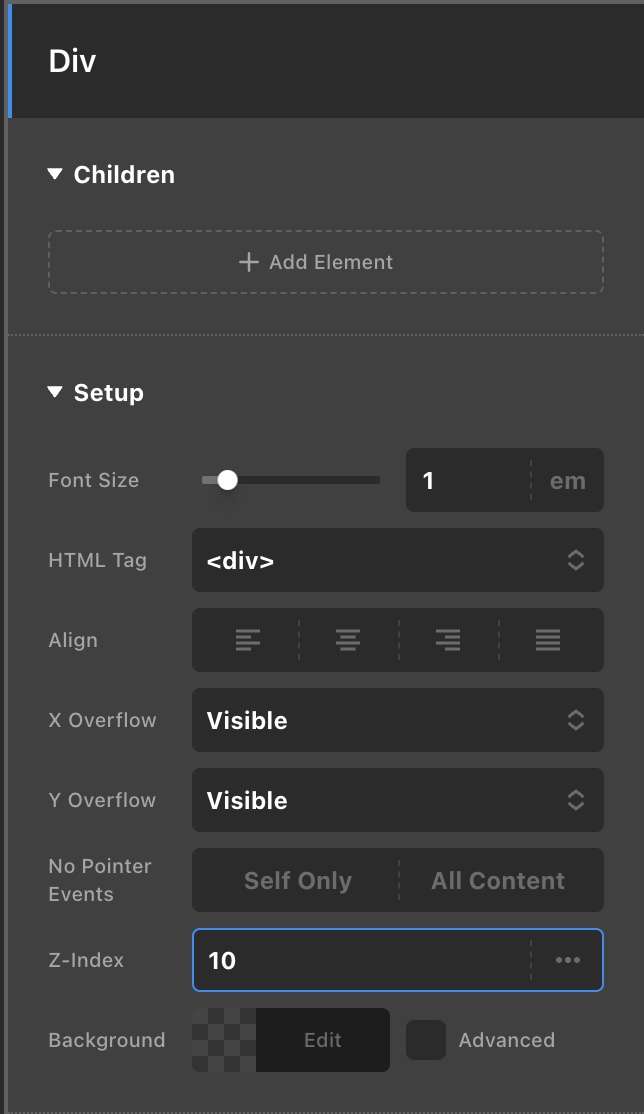644x1114 pixels.
Task: Click the Add Element button
Action: pos(325,262)
